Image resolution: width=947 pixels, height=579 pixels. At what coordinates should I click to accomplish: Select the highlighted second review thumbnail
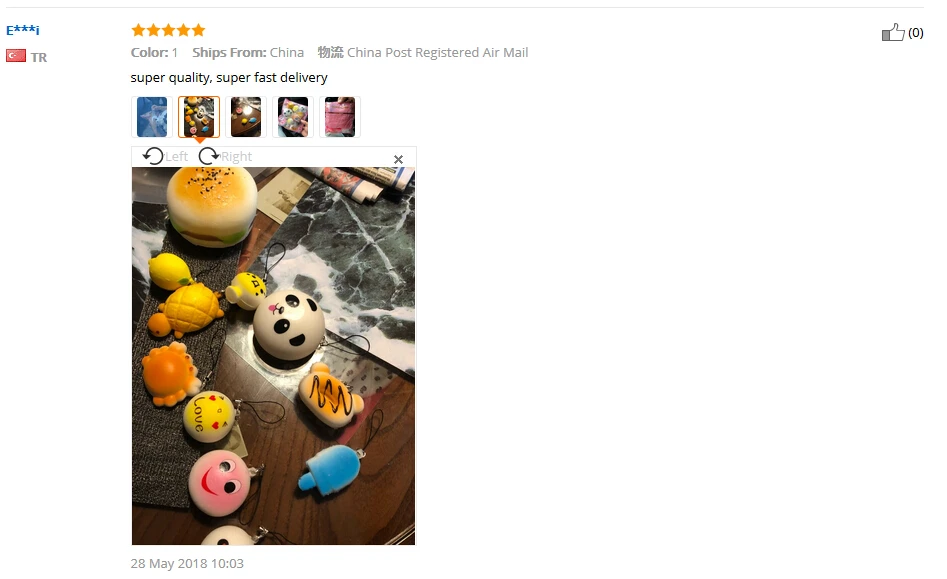[x=199, y=117]
